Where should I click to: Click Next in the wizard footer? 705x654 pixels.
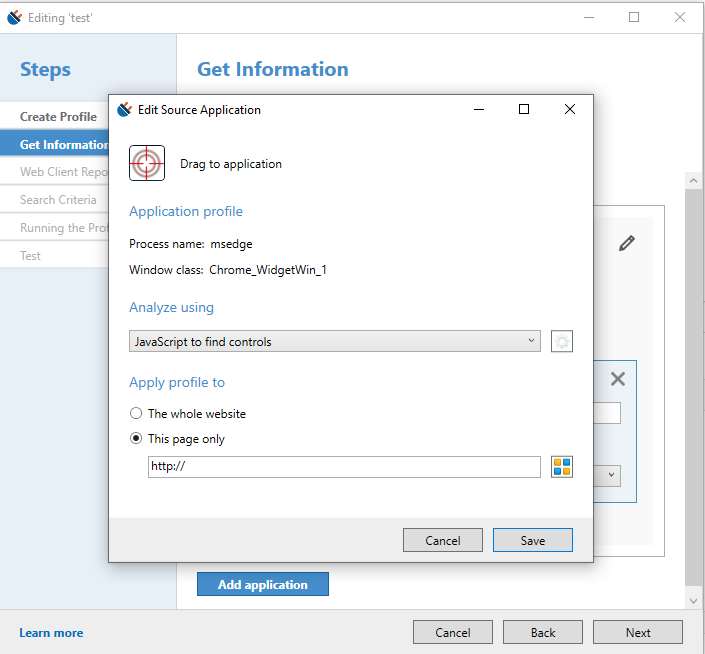click(638, 632)
